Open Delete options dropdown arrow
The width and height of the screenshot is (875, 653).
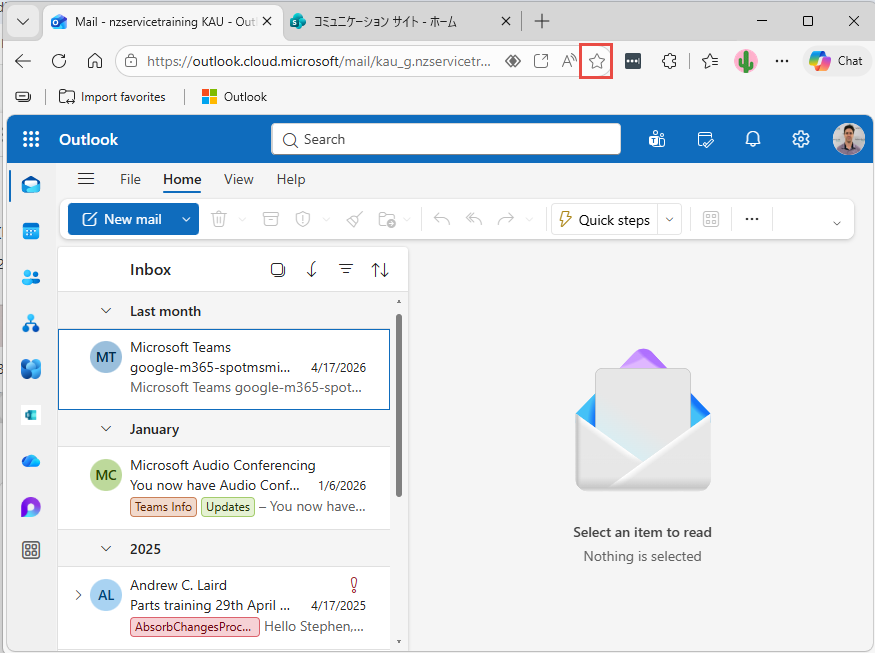[x=242, y=219]
